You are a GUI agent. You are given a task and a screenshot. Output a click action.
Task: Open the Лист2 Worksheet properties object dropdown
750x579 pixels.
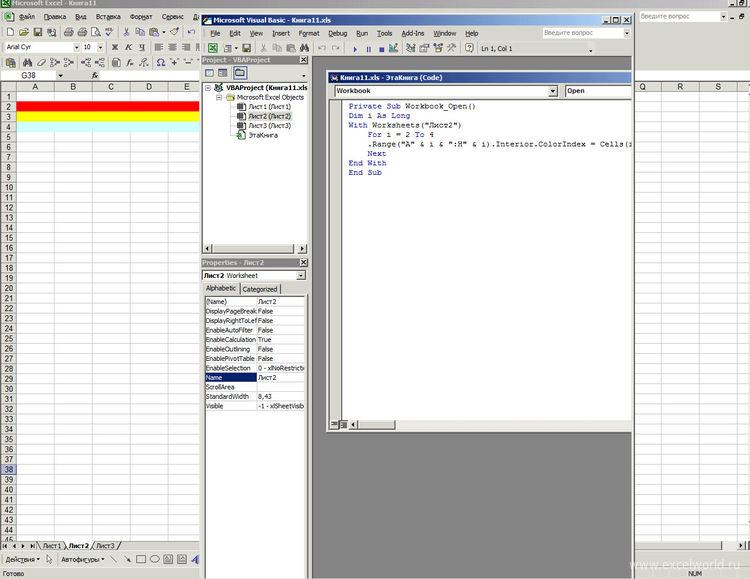301,276
